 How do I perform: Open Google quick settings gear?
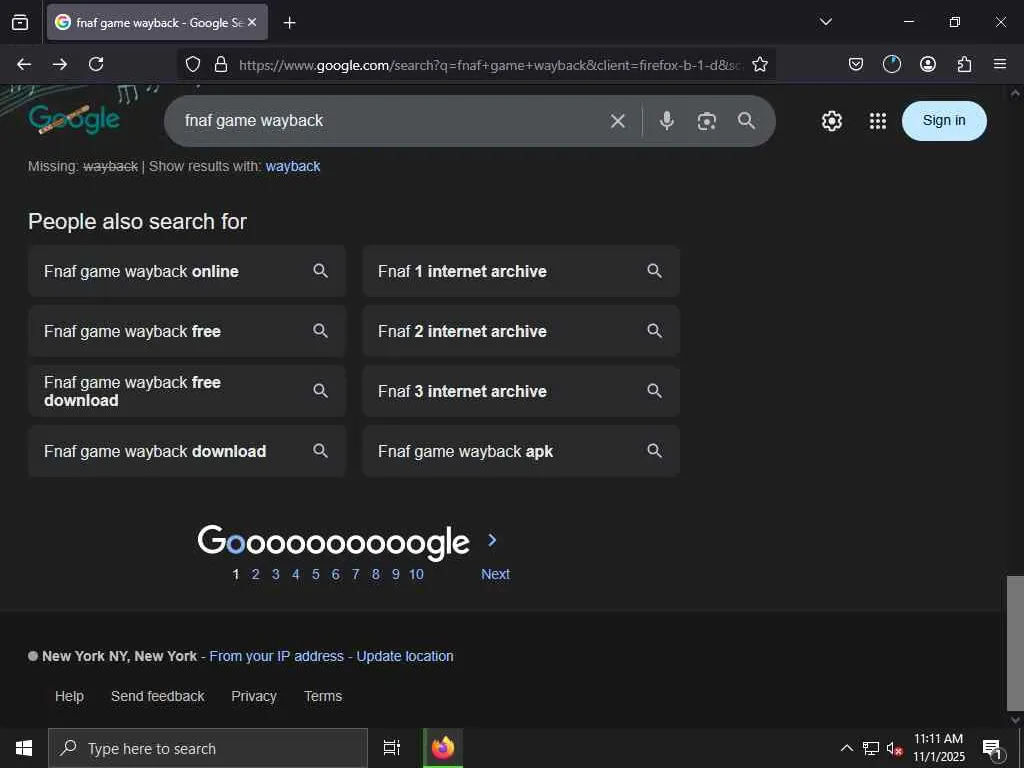pos(831,121)
